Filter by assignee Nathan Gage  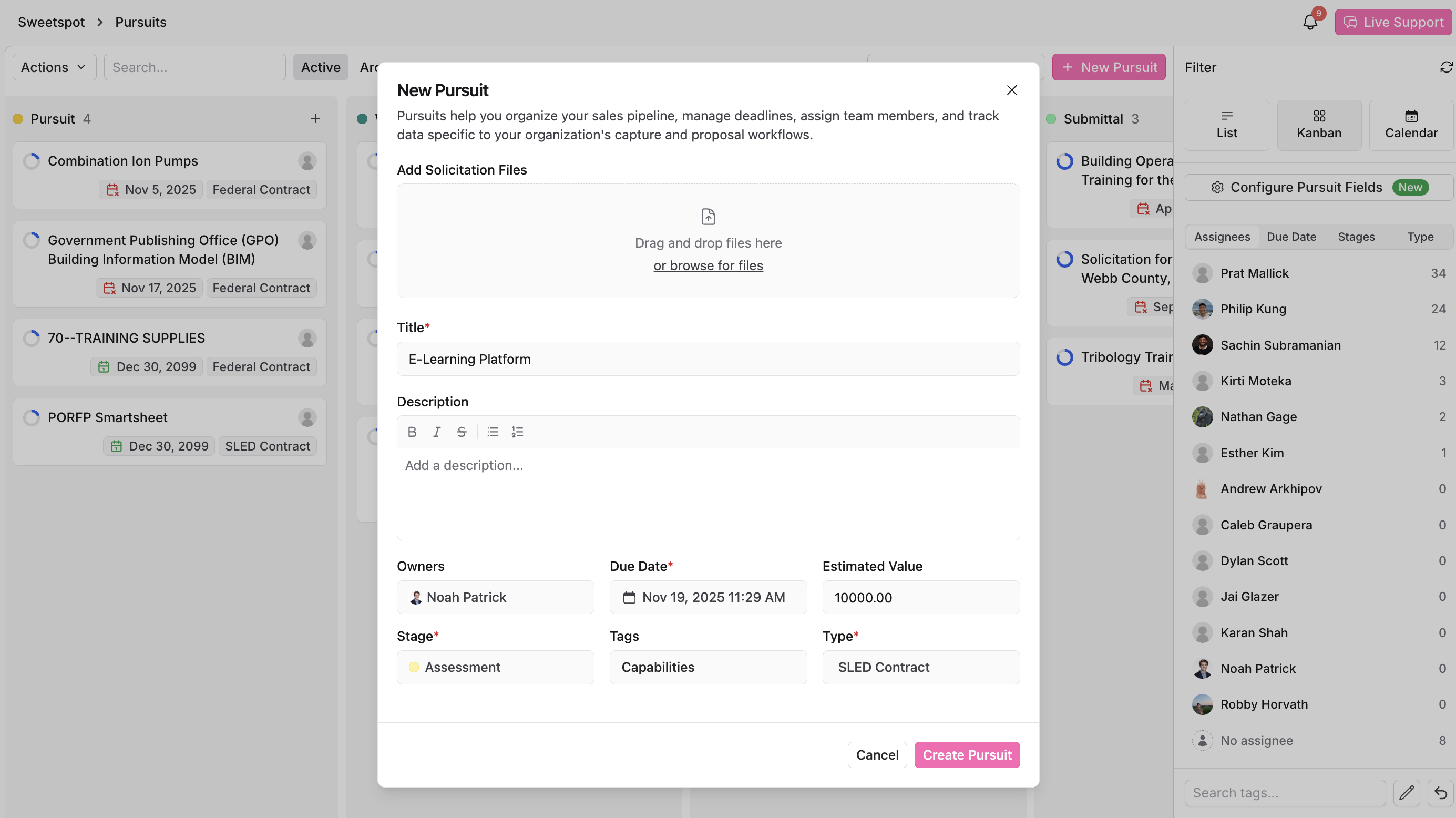tap(1258, 417)
